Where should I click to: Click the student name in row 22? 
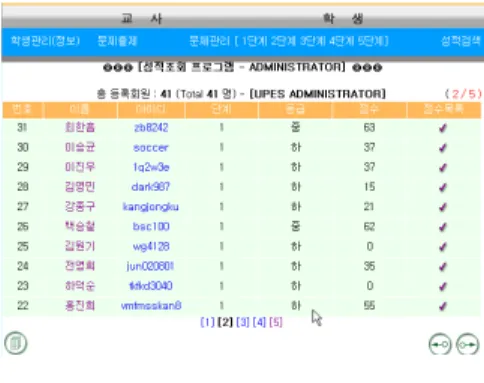point(80,306)
